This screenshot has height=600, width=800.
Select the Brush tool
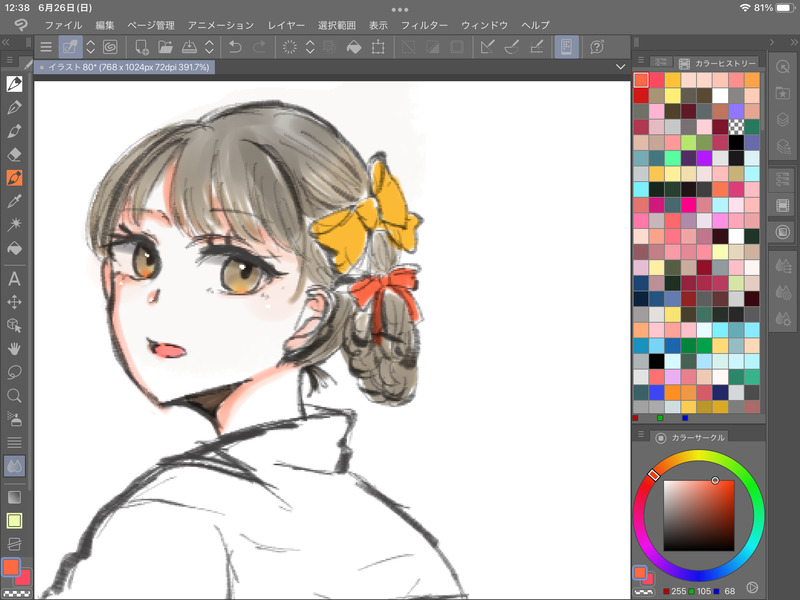pyautogui.click(x=14, y=131)
